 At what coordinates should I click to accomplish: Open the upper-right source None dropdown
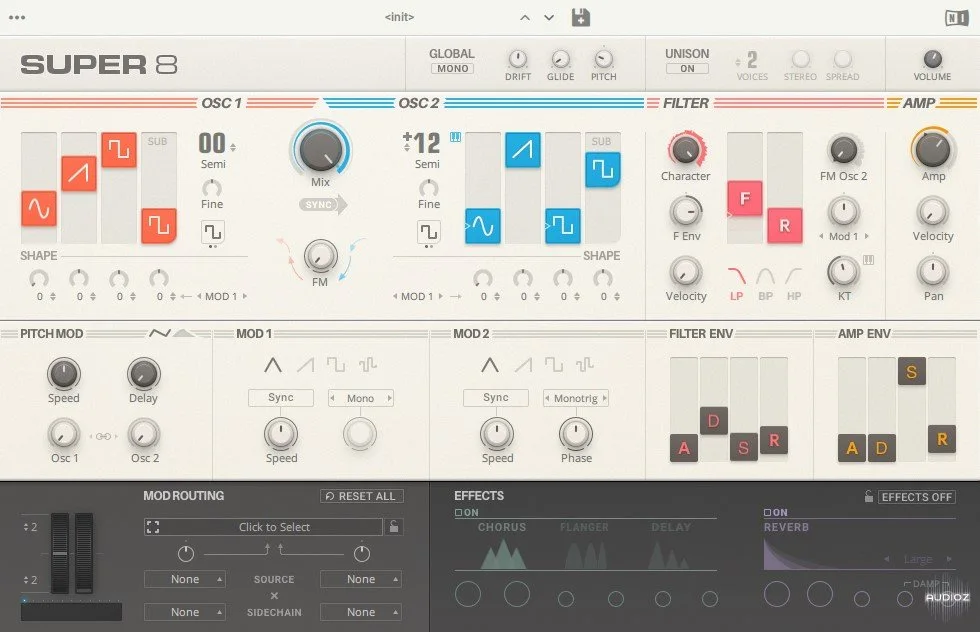361,579
